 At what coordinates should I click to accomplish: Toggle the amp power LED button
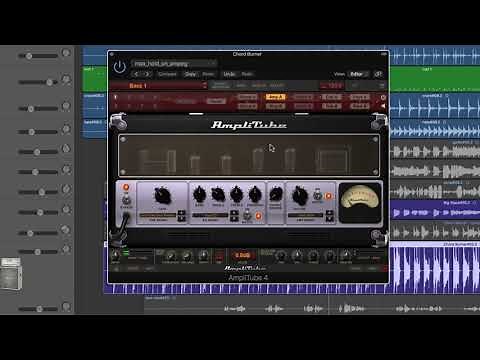tap(126, 187)
